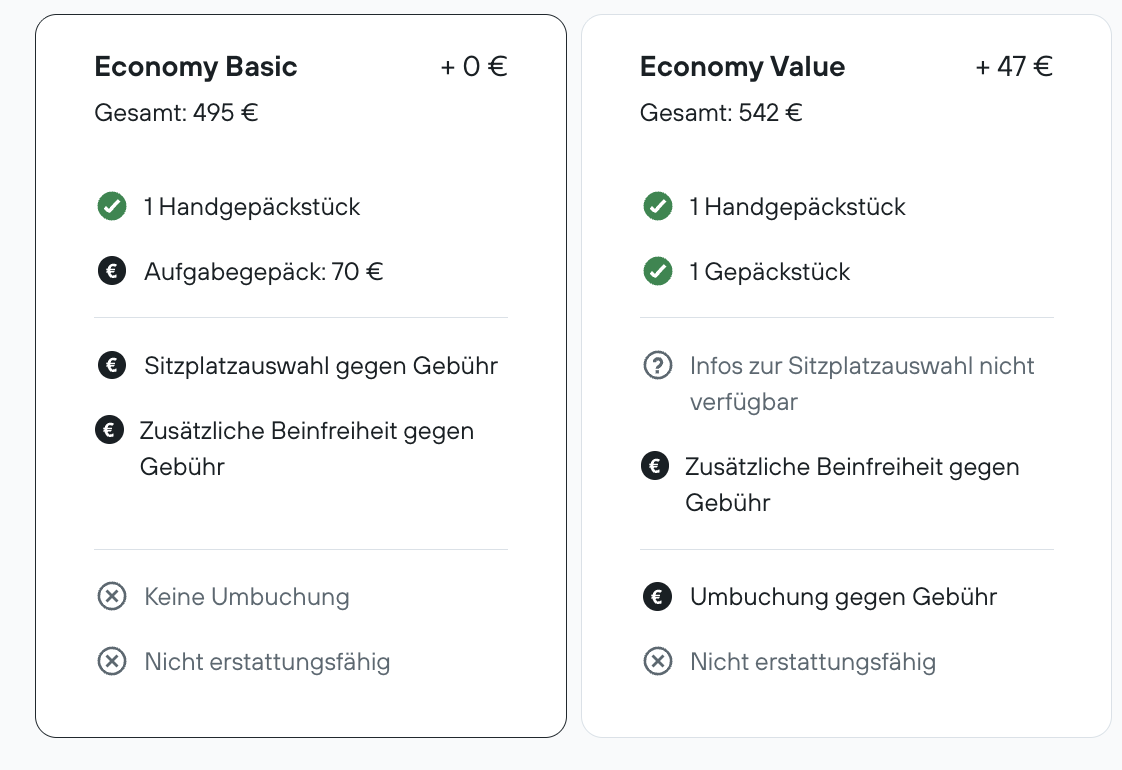The width and height of the screenshot is (1122, 770).
Task: Click euro icon beside Umbuchung gegen Gebühr
Action: point(658,596)
